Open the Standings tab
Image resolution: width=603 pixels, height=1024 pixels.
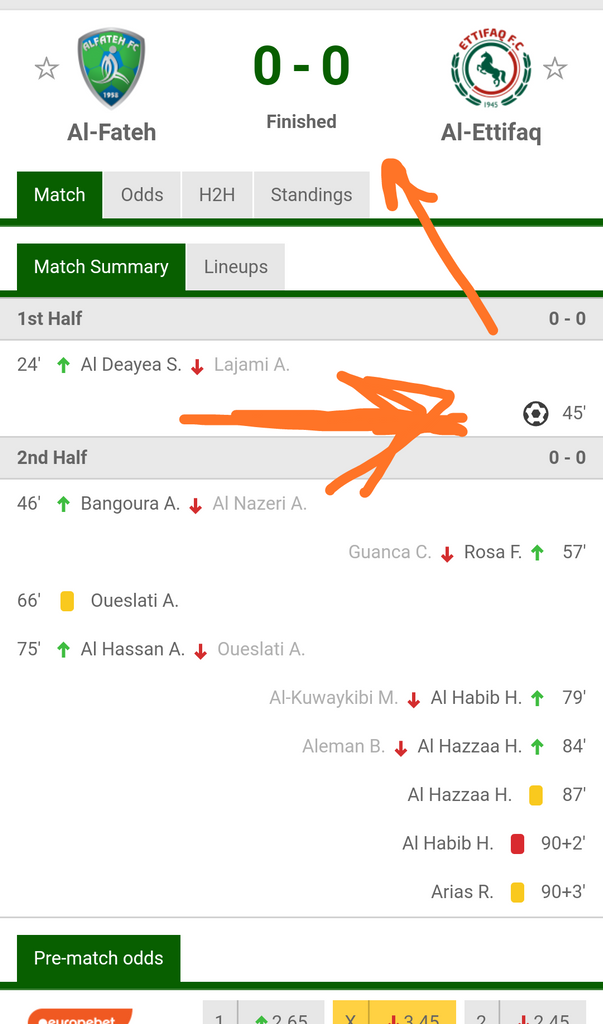(x=311, y=195)
